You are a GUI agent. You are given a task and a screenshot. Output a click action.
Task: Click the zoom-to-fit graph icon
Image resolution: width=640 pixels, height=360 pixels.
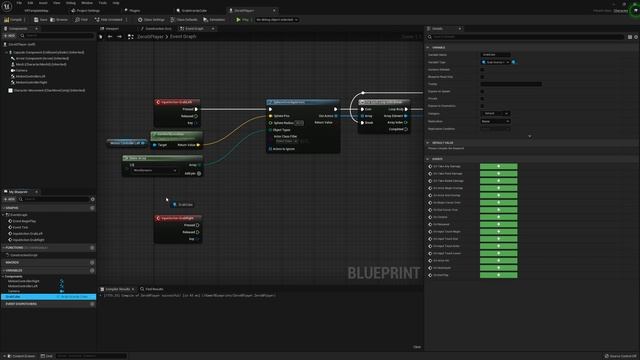pos(131,37)
